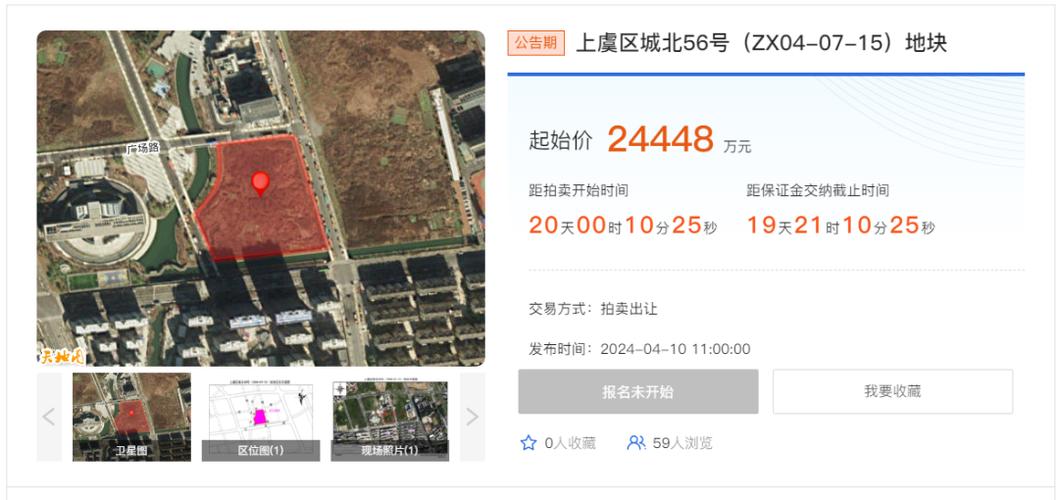Viewport: 1059px width, 500px height.
Task: Click the 广场路 road label on map
Action: pyautogui.click(x=143, y=149)
